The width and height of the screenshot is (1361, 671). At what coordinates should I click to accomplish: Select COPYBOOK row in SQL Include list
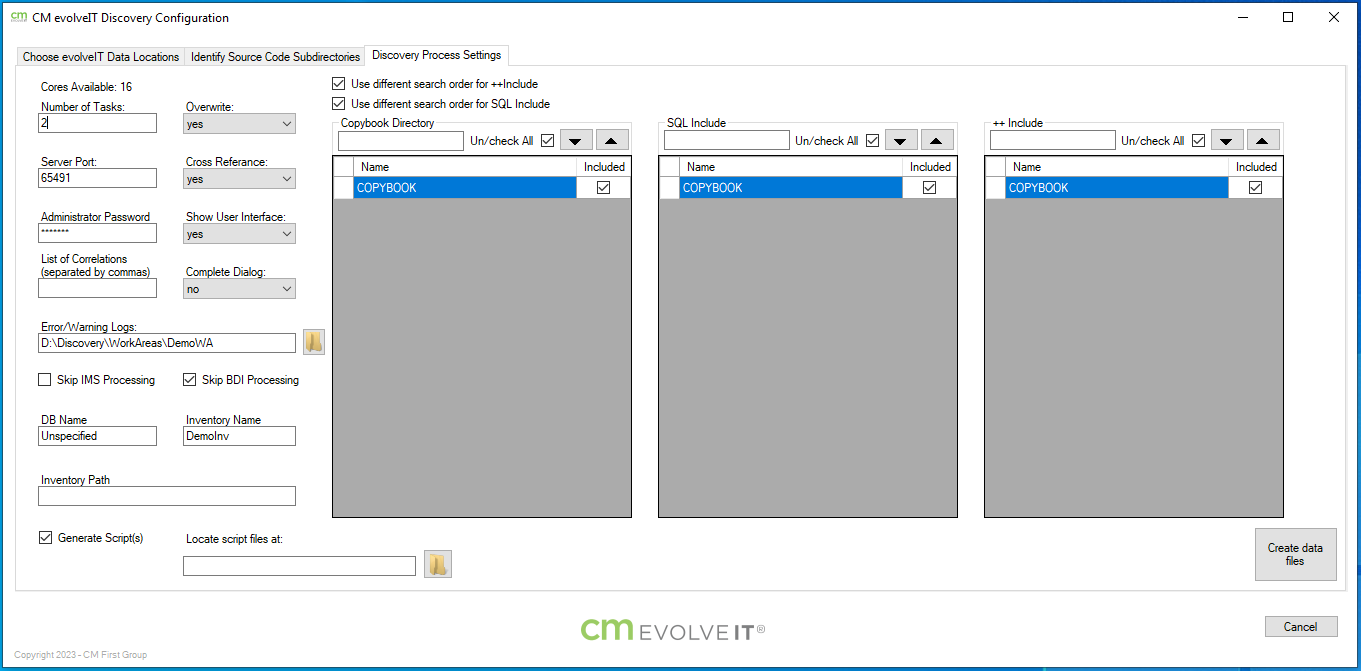[791, 188]
